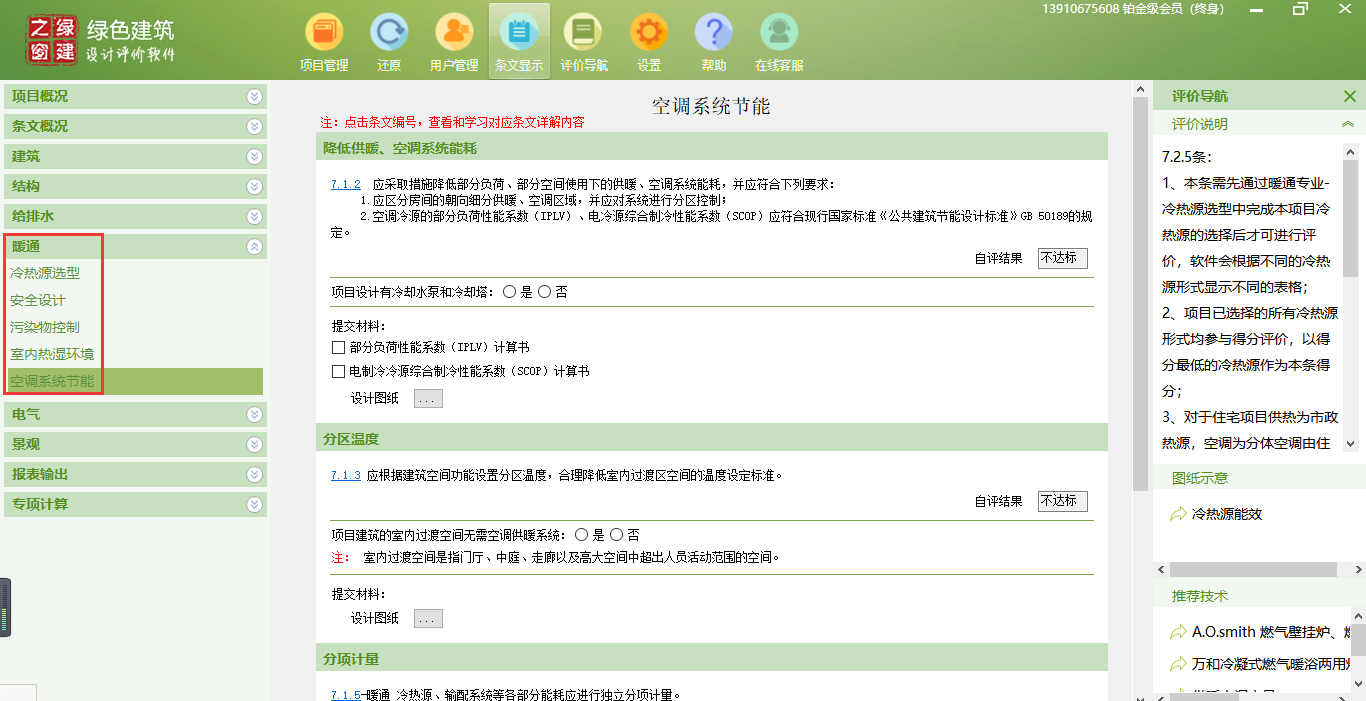This screenshot has height=701, width=1366.
Task: Check 部分负荷性能系数（IPLV）计算书 checkbox
Action: pyautogui.click(x=338, y=348)
